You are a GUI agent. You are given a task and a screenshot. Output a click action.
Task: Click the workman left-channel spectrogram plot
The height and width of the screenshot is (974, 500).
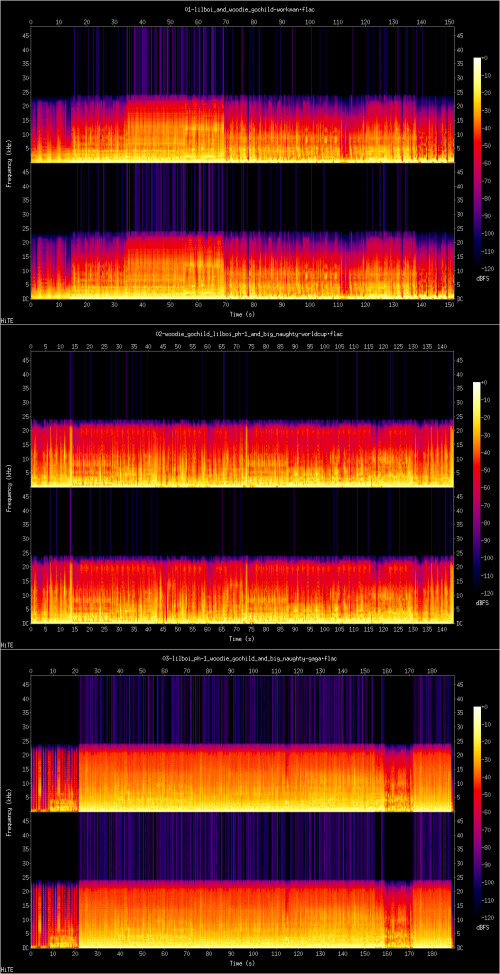pyautogui.click(x=242, y=94)
